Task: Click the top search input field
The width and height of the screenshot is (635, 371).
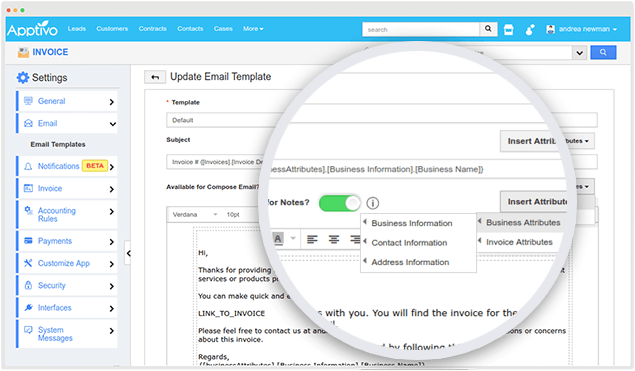Action: (421, 29)
